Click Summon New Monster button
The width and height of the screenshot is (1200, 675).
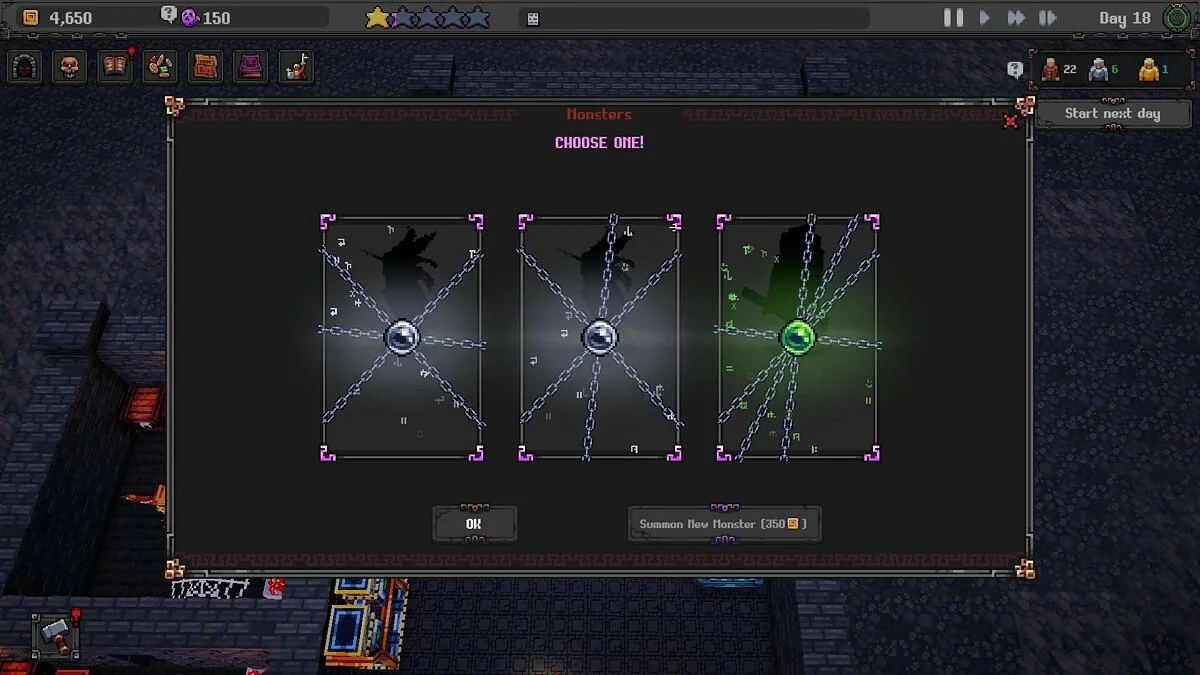pos(723,524)
